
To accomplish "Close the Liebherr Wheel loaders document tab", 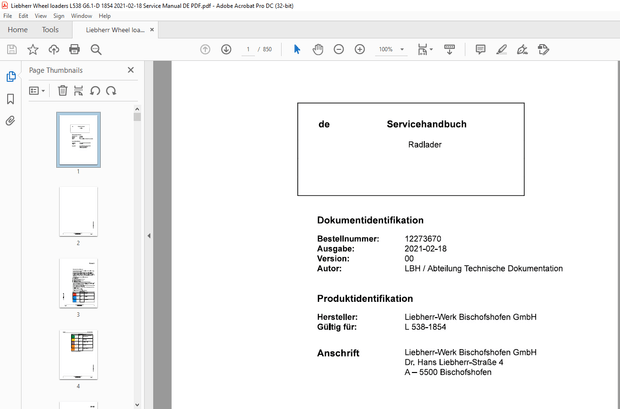I will coord(152,30).
